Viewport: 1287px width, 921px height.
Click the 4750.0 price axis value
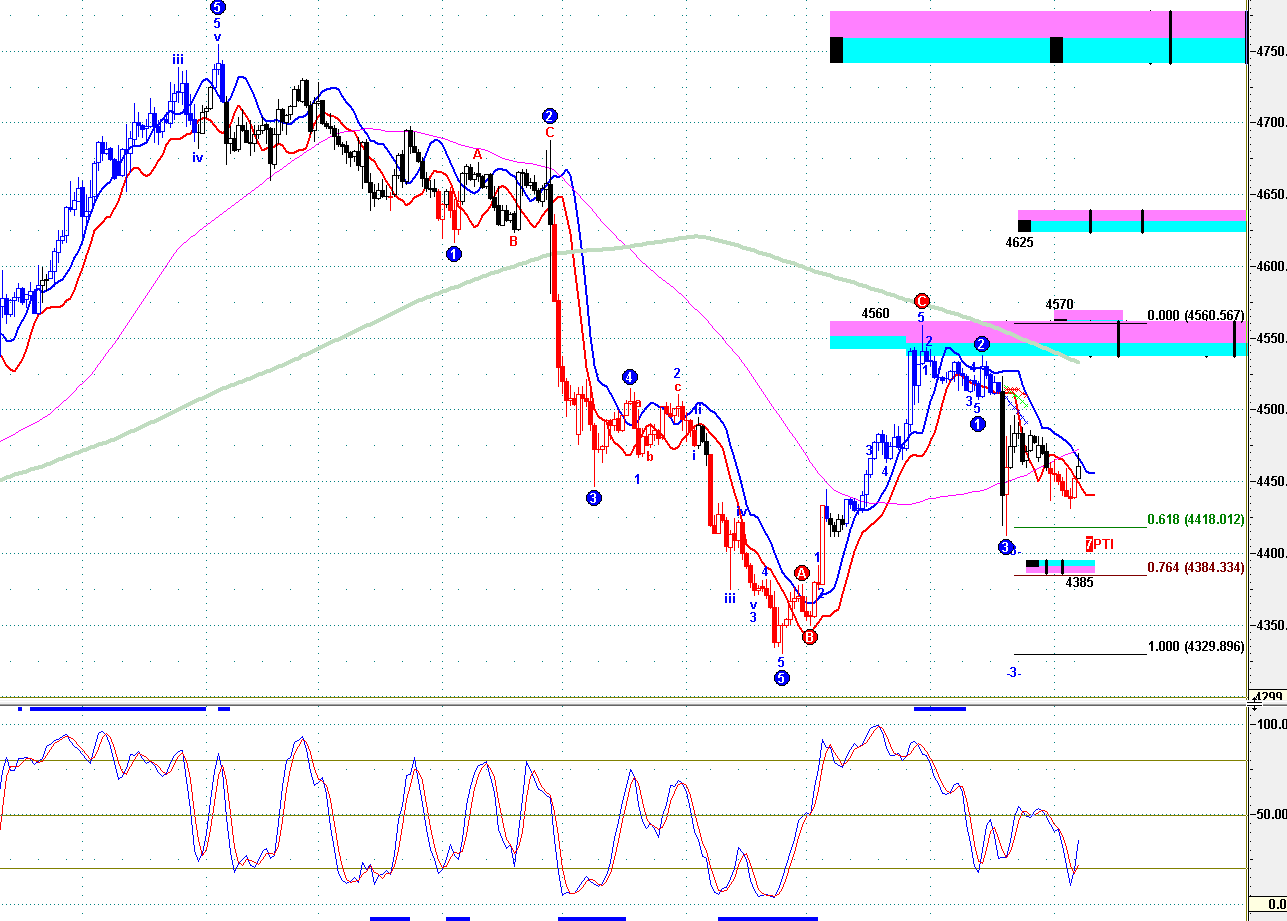[x=1270, y=51]
